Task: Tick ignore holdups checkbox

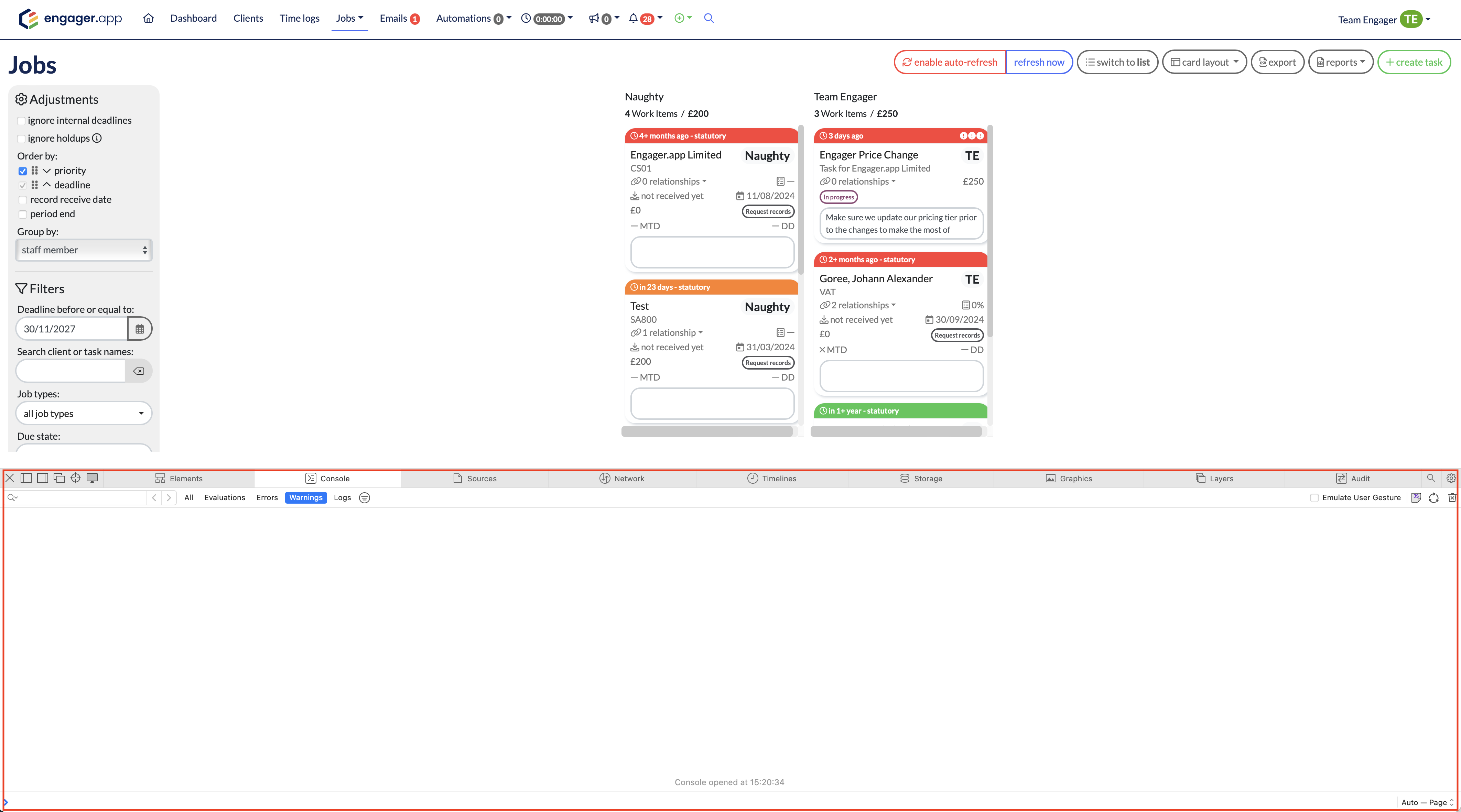Action: (22, 138)
